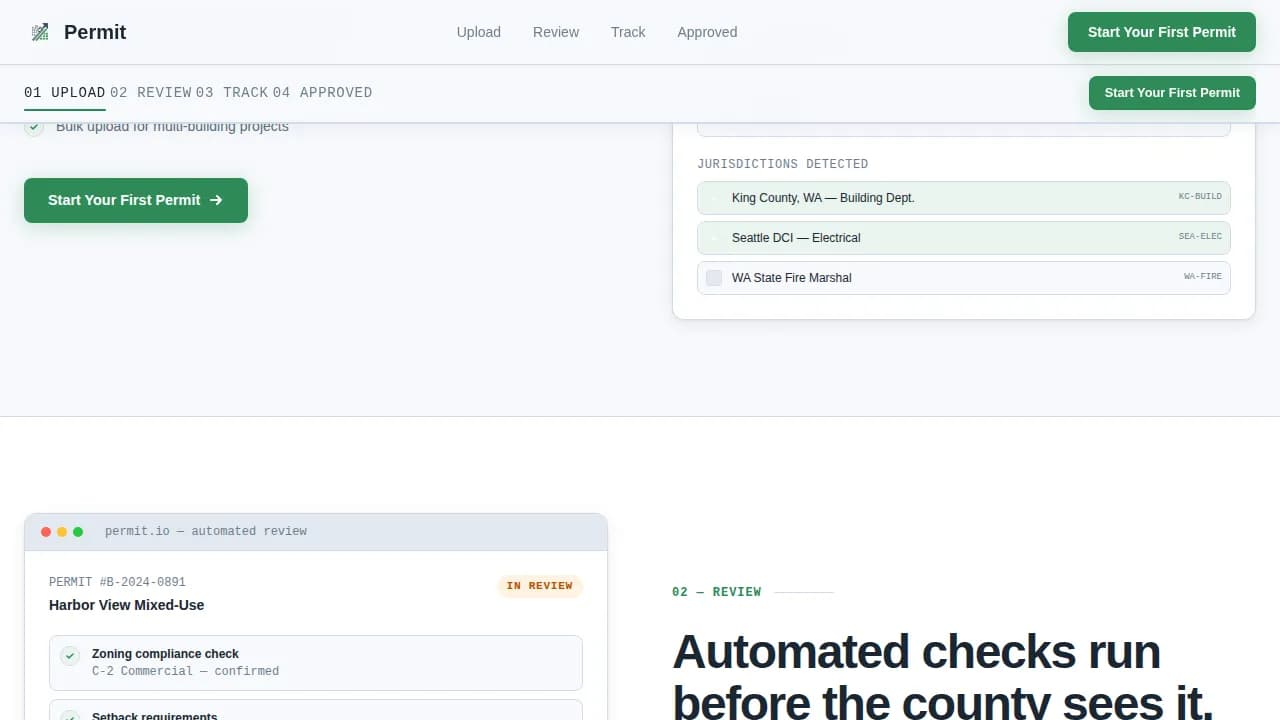
Task: Enable the WA State Fire Marshal jurisdiction checkbox
Action: point(714,278)
